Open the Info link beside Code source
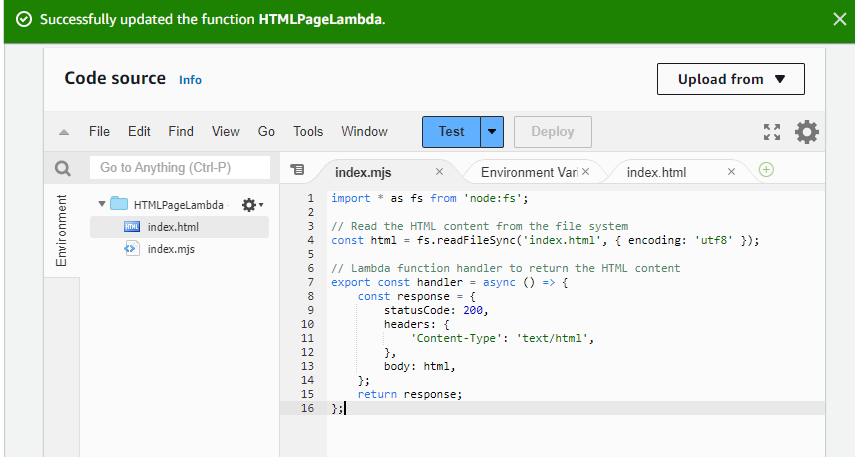 click(190, 80)
